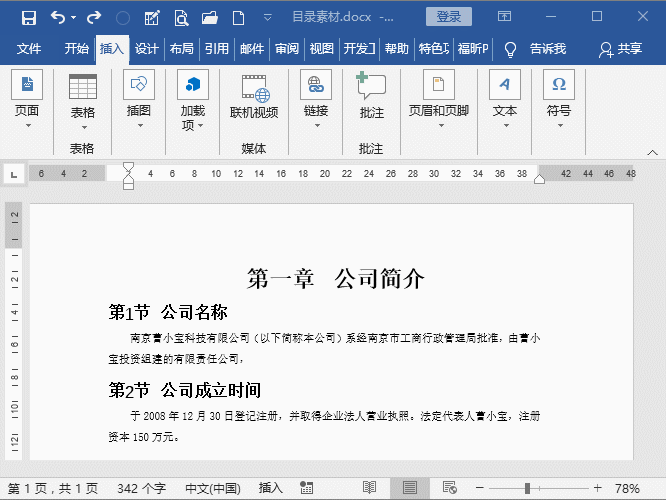Click the macro recording status icon
The width and height of the screenshot is (666, 500).
306,488
